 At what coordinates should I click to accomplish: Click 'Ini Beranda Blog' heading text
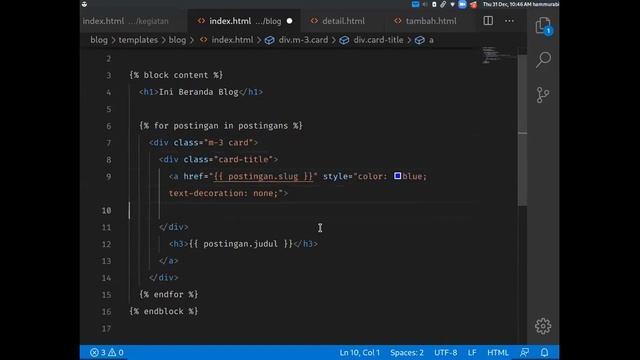click(x=198, y=92)
